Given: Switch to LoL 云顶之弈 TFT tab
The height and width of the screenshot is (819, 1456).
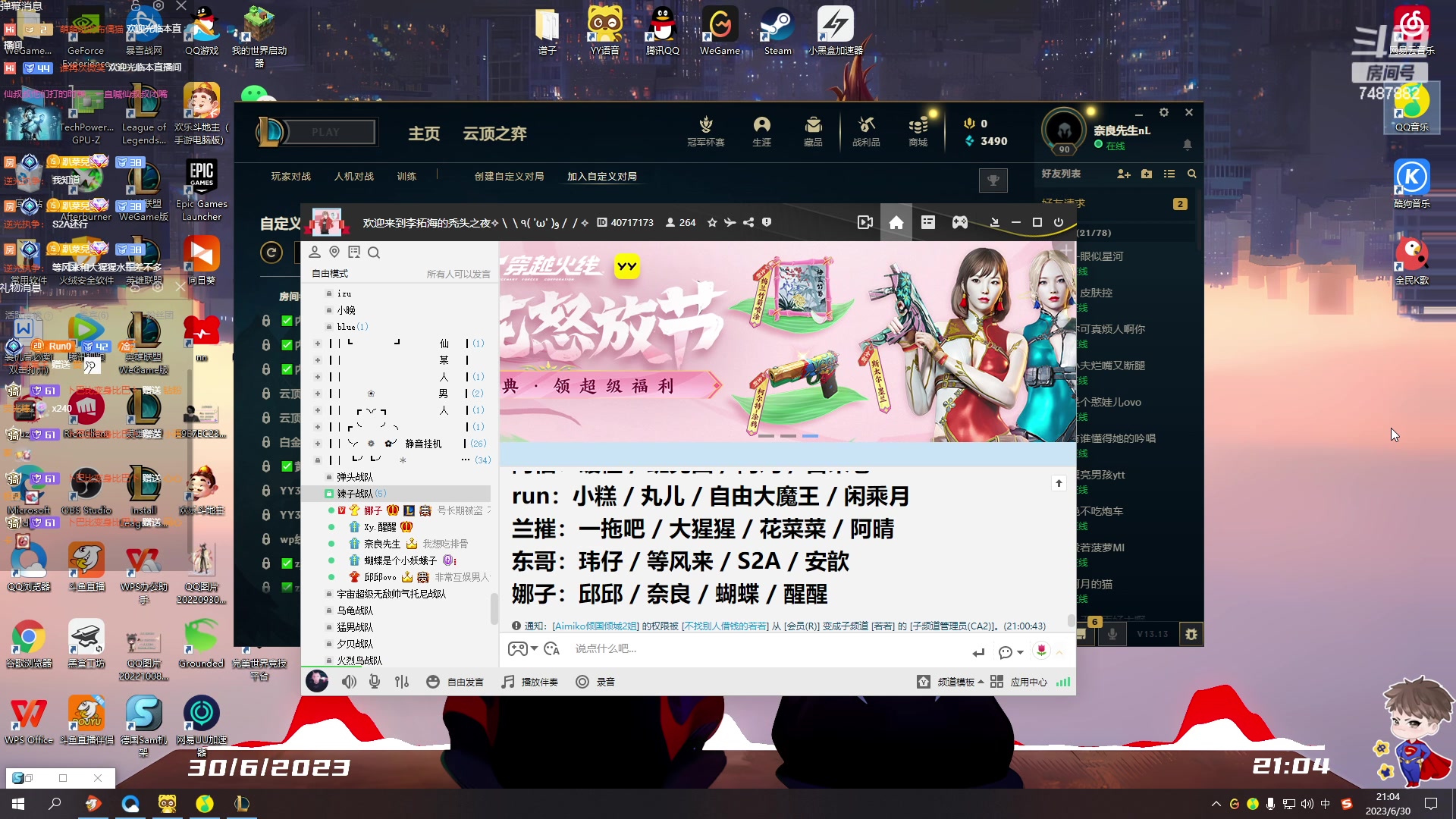Looking at the screenshot, I should click(x=495, y=133).
